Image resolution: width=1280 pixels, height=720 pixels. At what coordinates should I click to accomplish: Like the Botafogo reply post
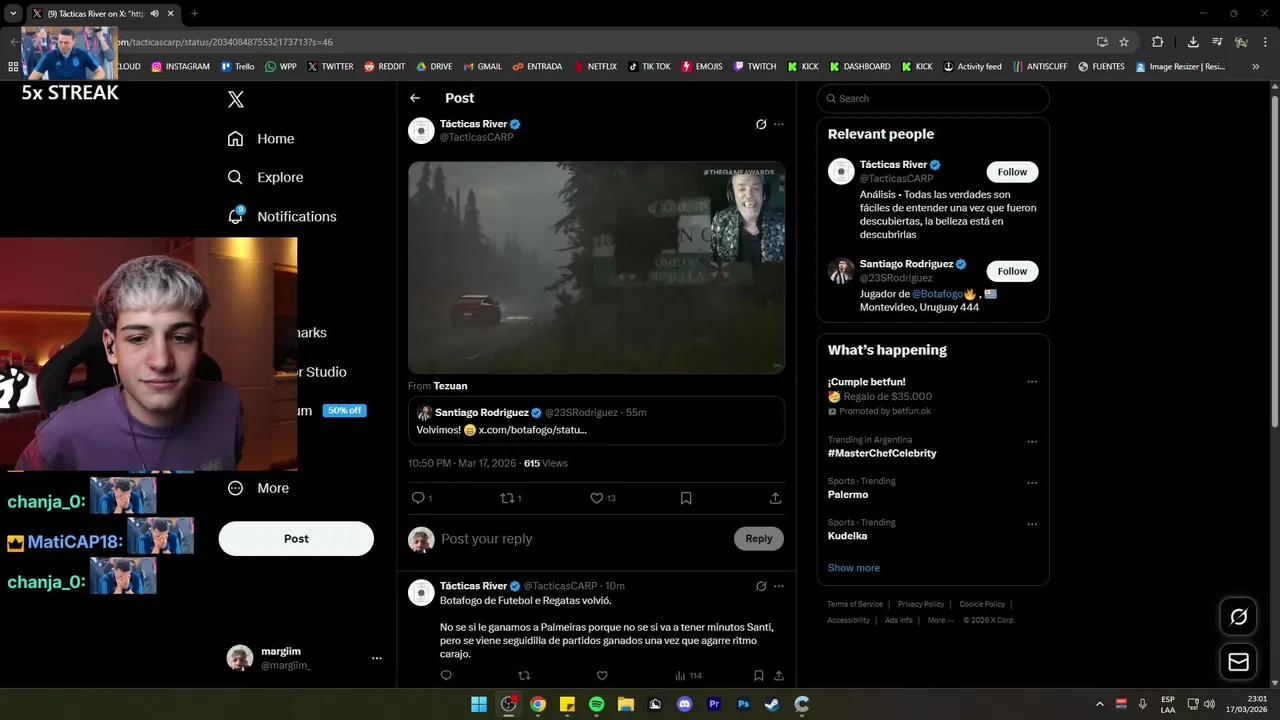602,676
